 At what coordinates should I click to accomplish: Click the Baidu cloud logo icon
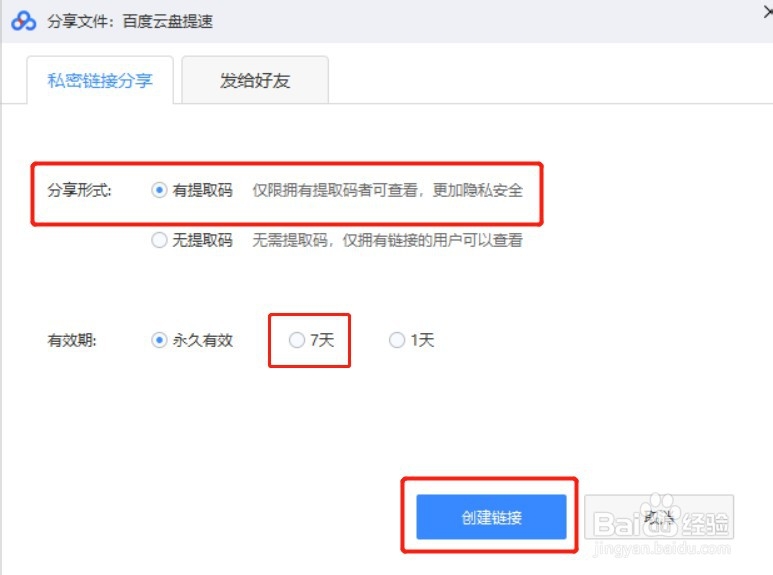pyautogui.click(x=23, y=21)
